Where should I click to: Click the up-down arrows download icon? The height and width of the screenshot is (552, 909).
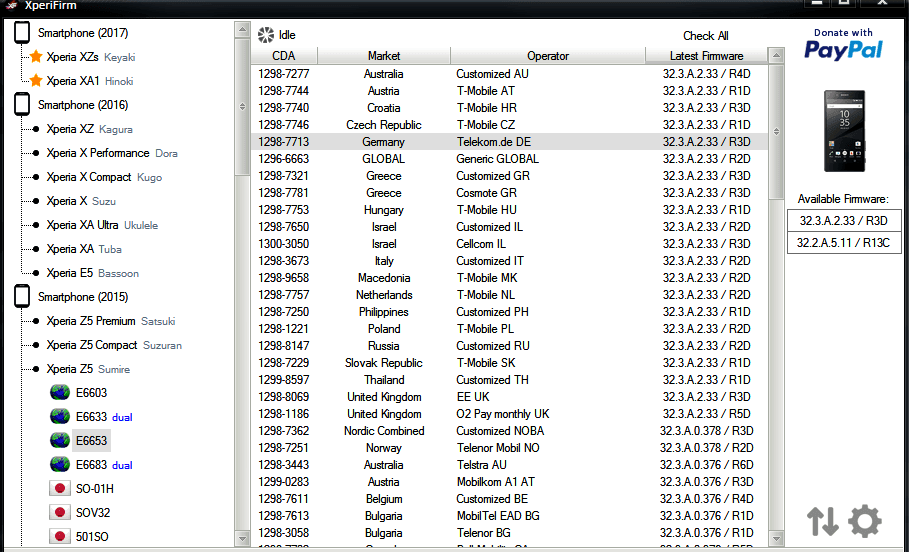[823, 521]
